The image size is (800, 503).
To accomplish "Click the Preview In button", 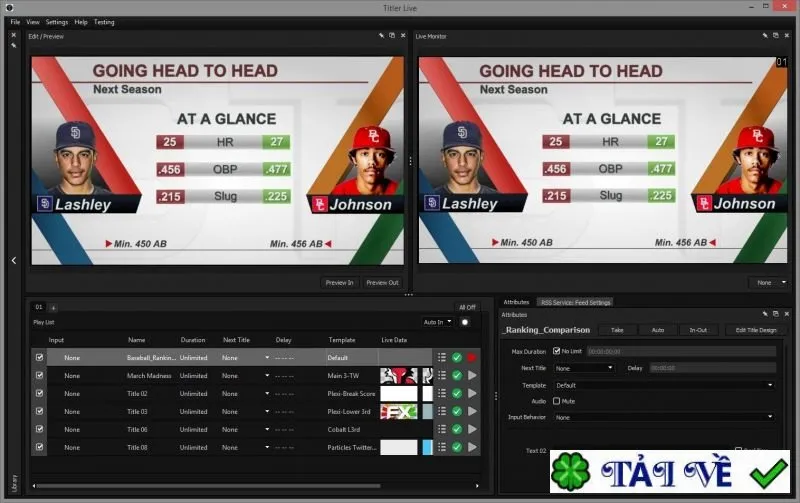I will coord(339,283).
